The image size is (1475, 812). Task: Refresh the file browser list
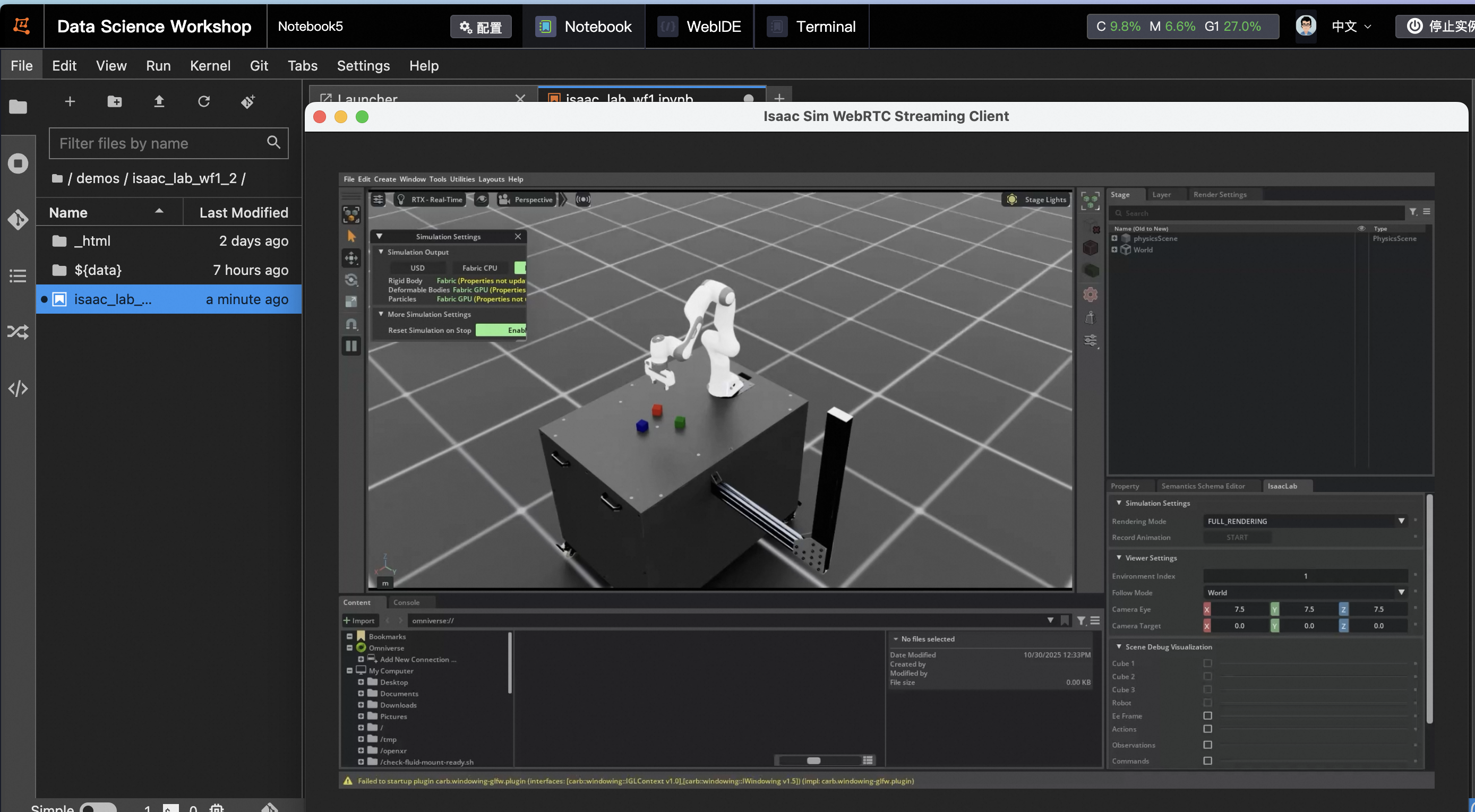click(x=204, y=102)
